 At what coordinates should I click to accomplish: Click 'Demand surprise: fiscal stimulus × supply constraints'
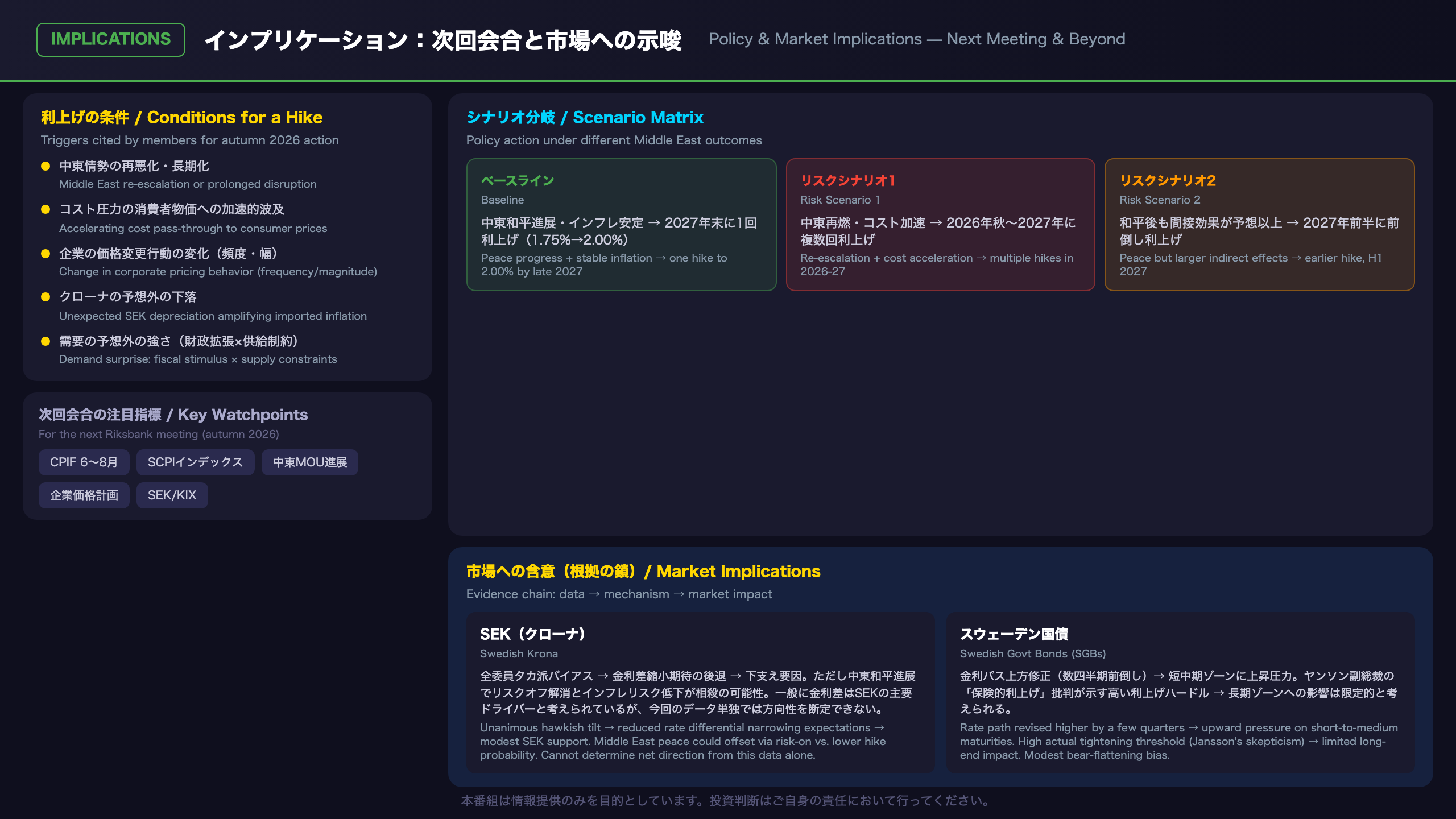[x=198, y=359]
